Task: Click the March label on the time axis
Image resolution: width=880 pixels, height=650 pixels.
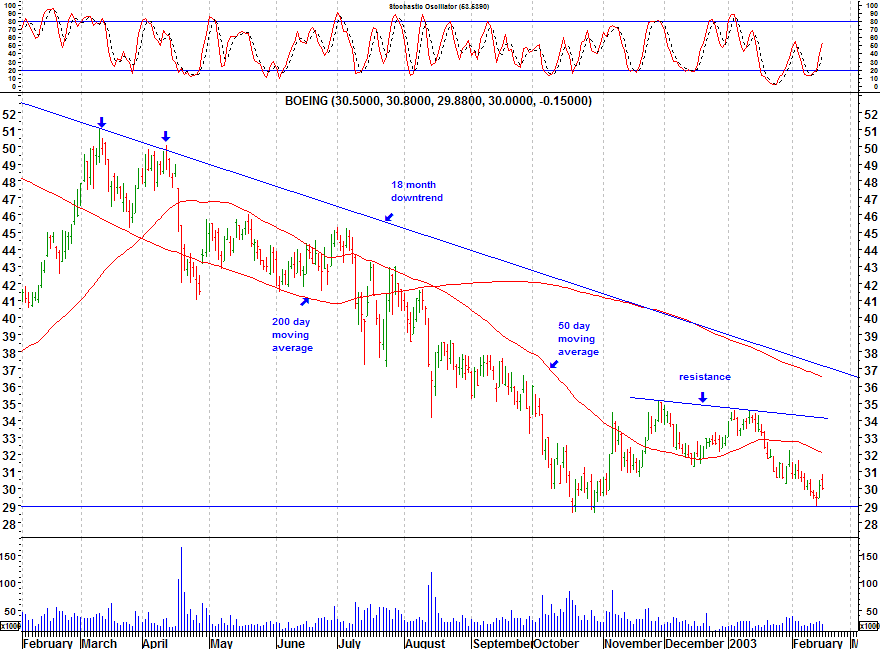Action: click(x=99, y=643)
